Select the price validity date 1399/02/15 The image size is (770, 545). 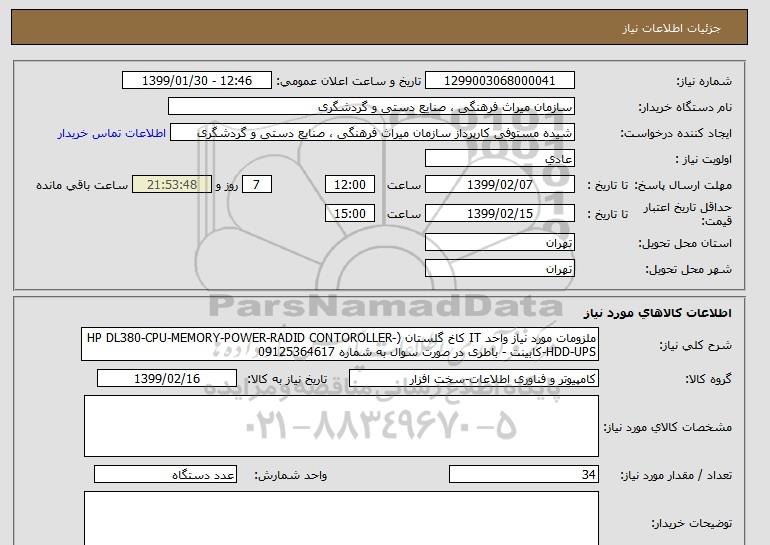pyautogui.click(x=499, y=214)
